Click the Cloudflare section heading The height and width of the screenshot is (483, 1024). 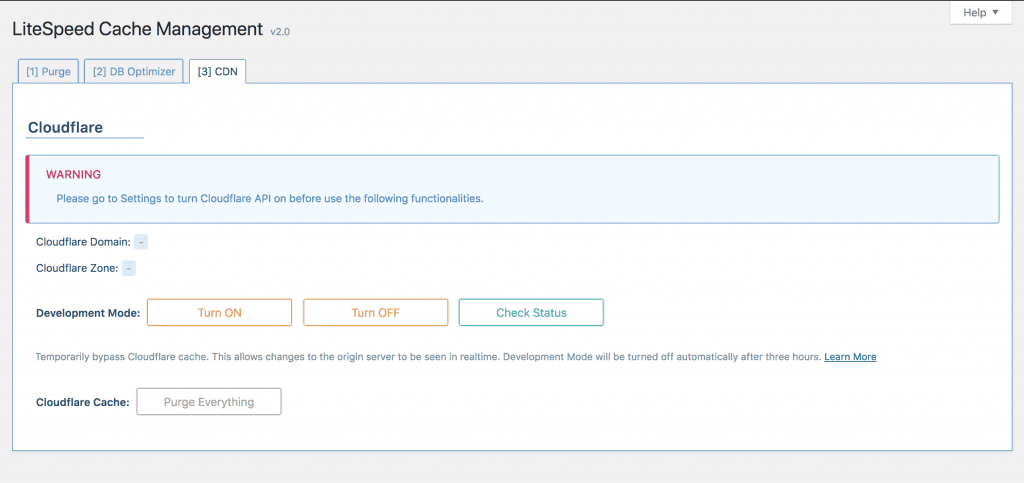pos(65,127)
